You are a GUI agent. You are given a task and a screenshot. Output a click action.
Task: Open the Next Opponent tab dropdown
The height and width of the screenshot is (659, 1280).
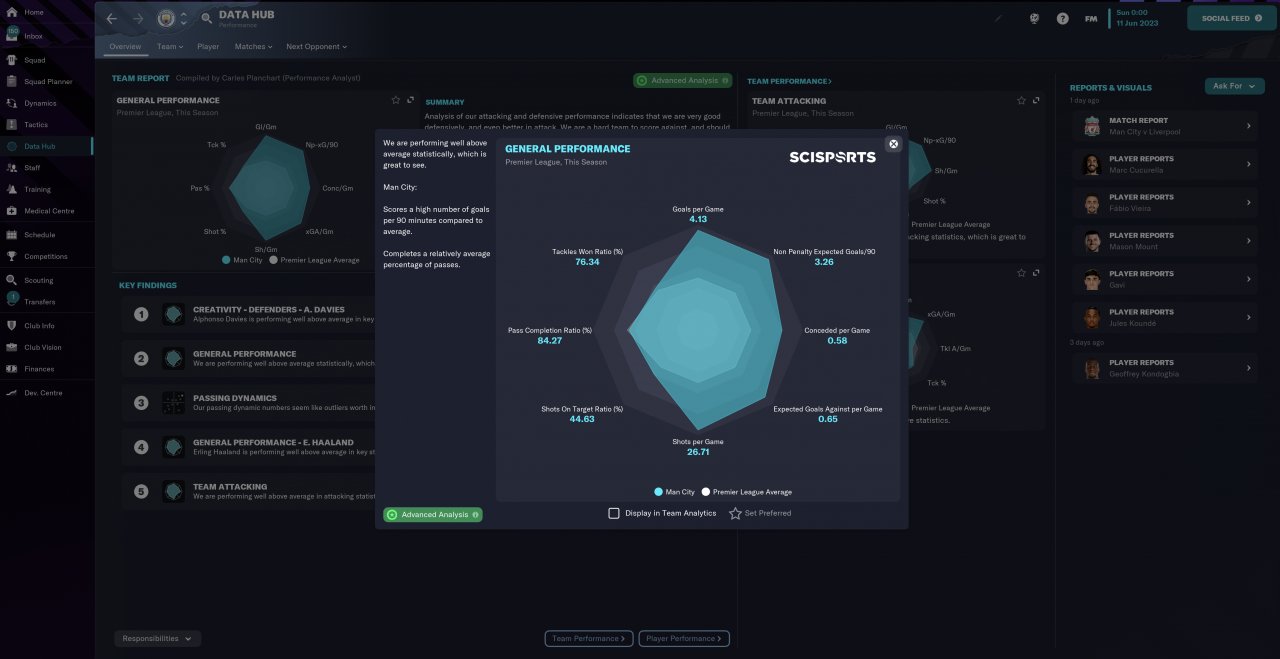tap(316, 46)
